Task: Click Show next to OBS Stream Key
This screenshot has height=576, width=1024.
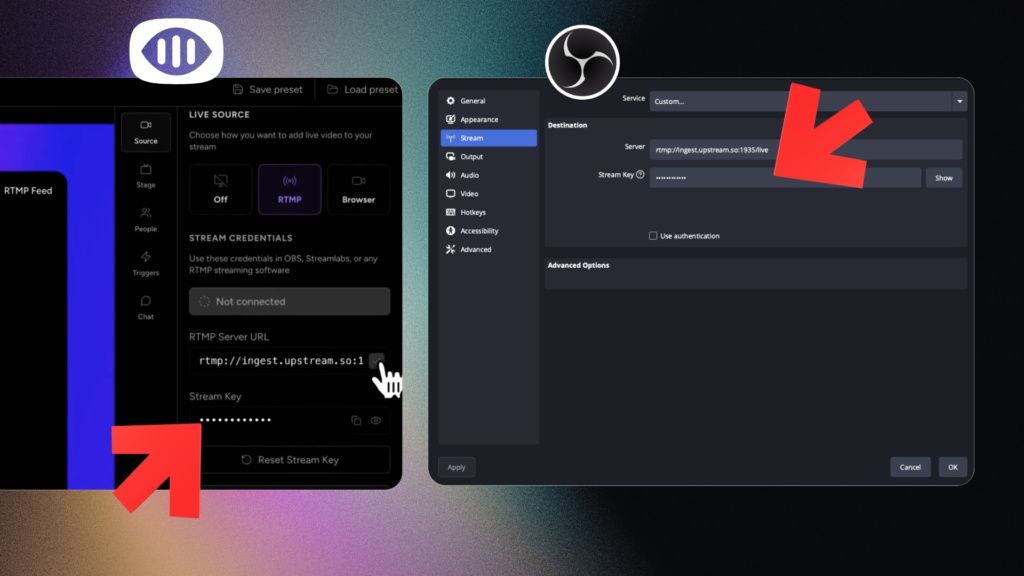Action: pos(944,178)
